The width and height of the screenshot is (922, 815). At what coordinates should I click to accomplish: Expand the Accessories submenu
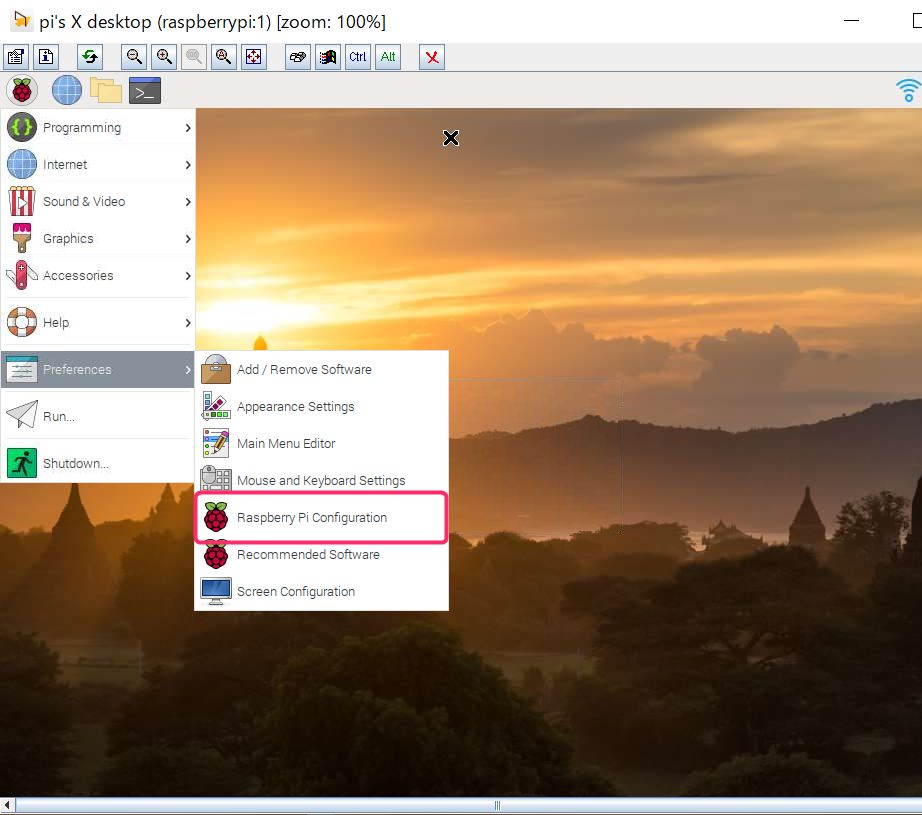tap(98, 276)
